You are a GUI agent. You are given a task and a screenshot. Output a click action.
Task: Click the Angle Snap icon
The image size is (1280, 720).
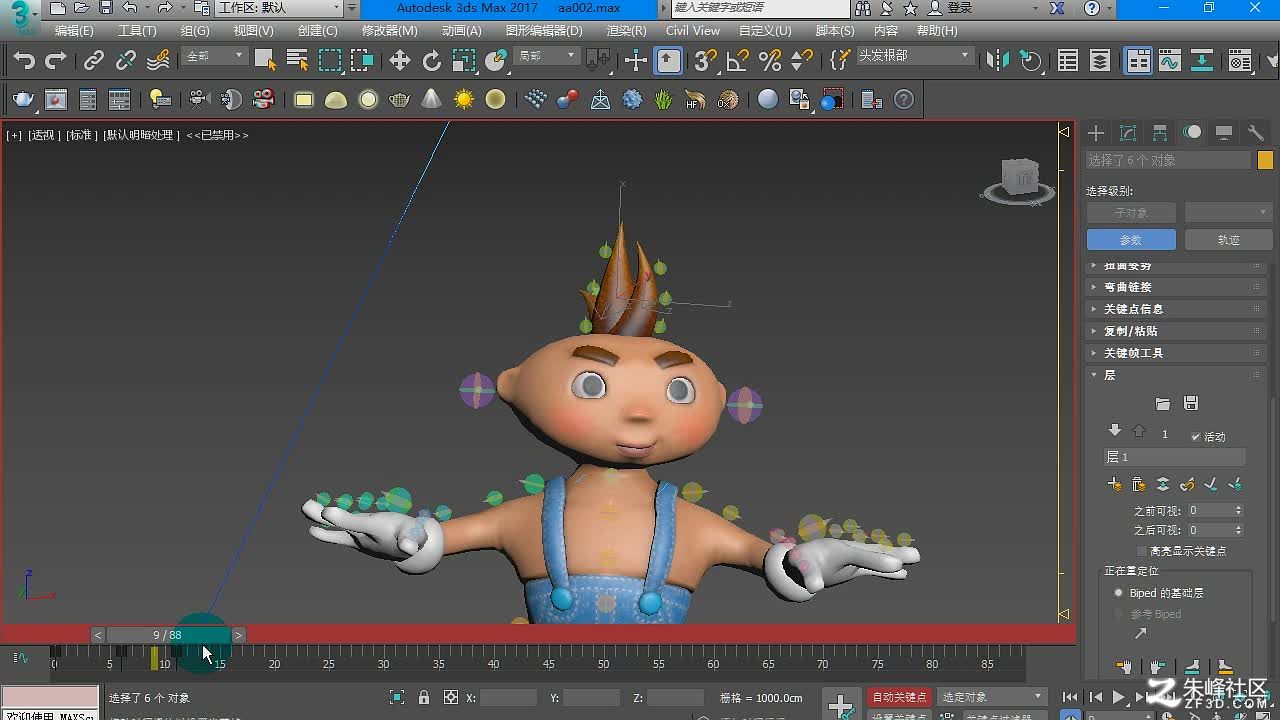(x=738, y=61)
